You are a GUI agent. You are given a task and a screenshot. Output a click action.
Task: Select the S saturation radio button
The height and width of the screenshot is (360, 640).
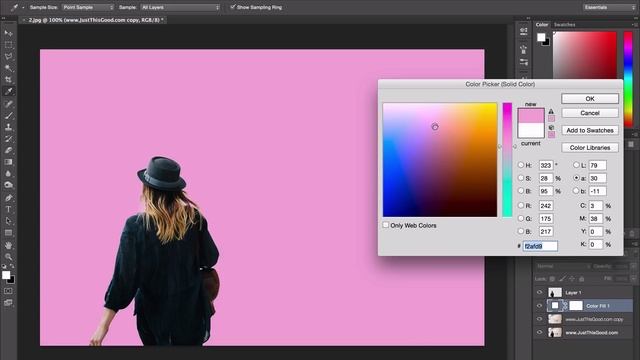[521, 178]
